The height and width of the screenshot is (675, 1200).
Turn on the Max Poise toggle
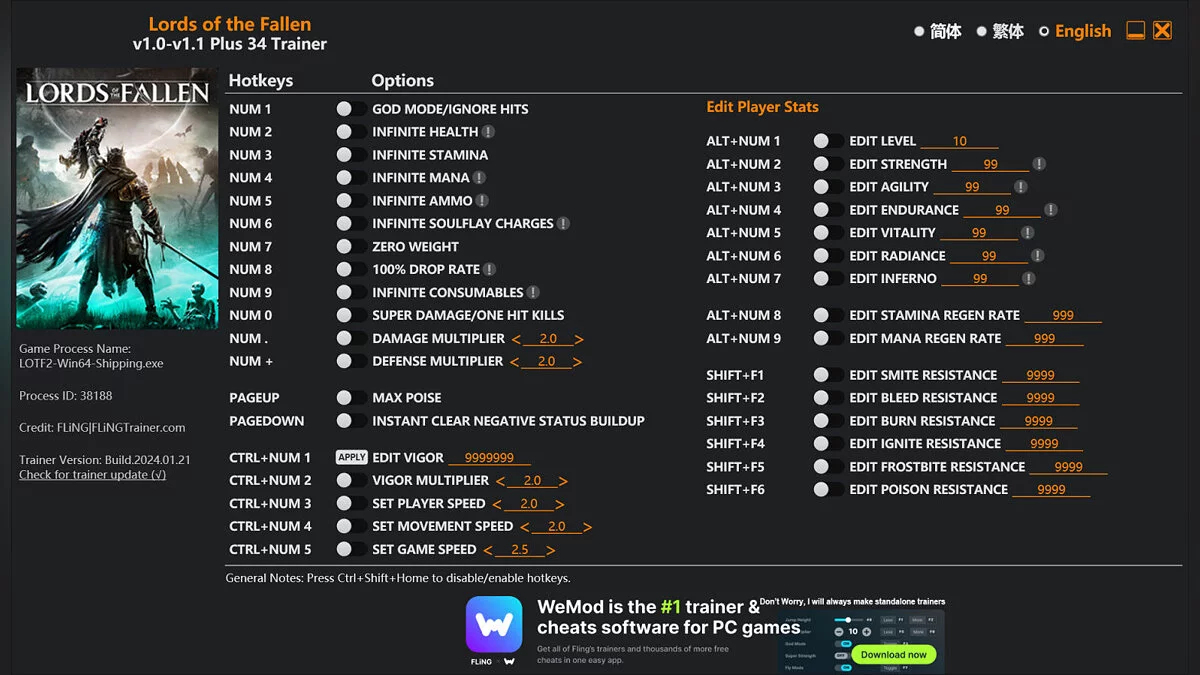tap(350, 398)
